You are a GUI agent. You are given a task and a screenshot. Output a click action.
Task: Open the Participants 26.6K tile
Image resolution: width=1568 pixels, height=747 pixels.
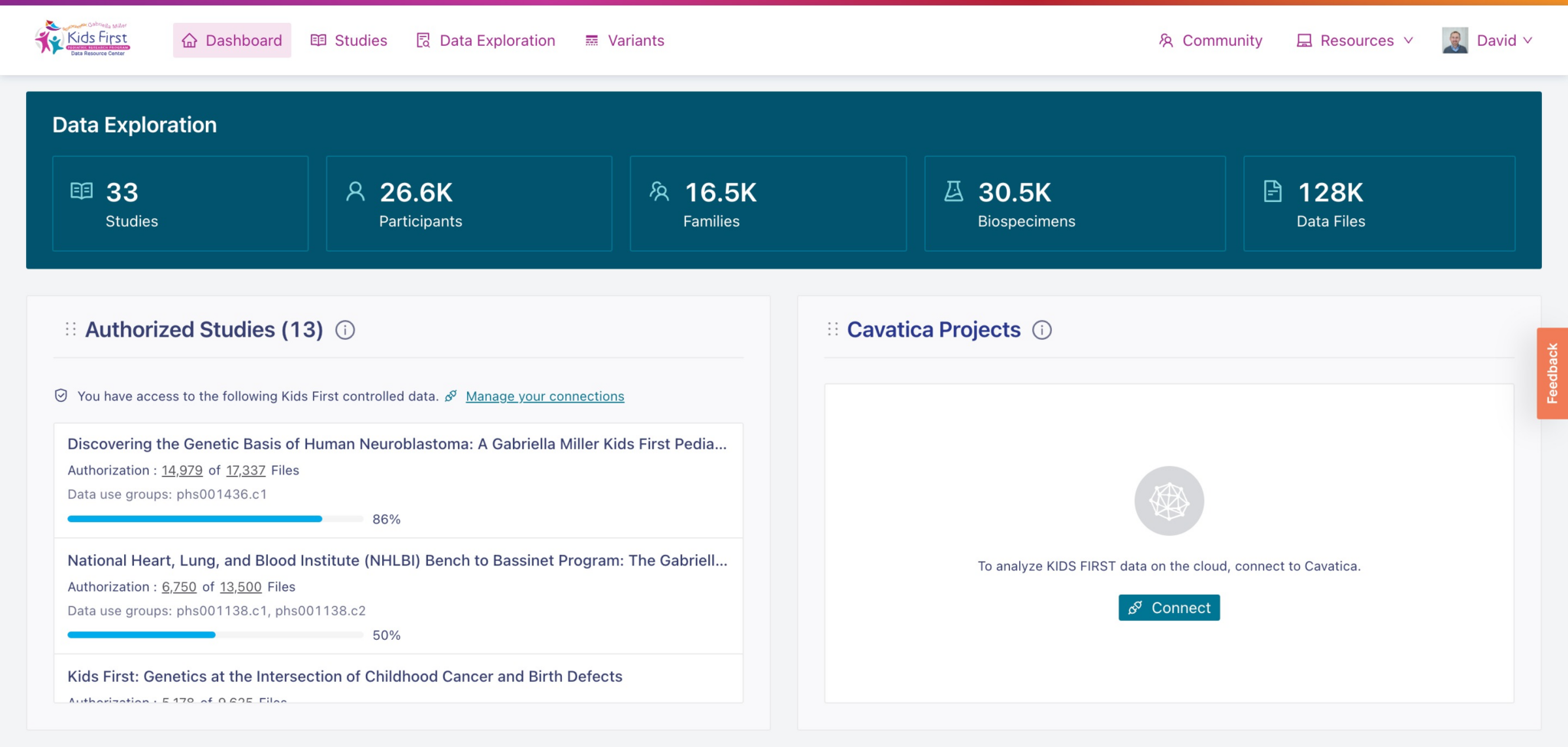tap(469, 204)
